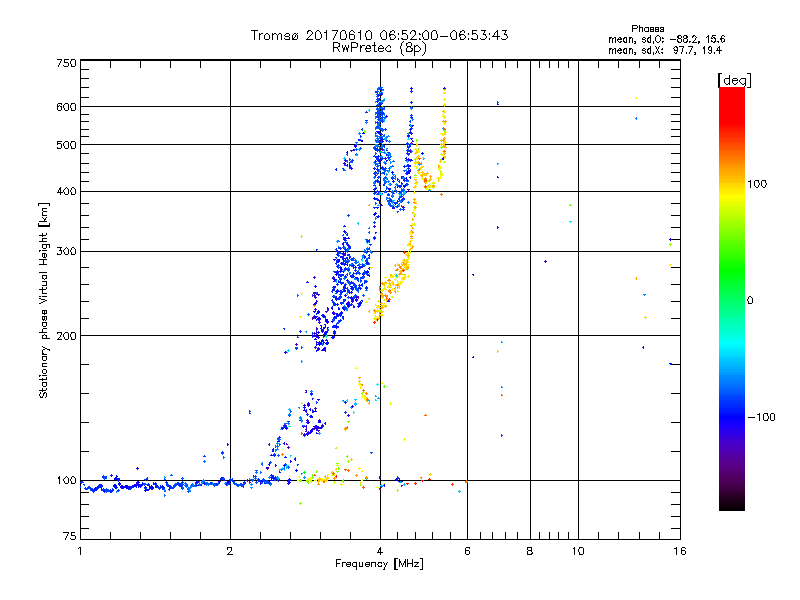800x600 pixels.
Task: Click the 100 label beside color bar
Action: click(757, 184)
